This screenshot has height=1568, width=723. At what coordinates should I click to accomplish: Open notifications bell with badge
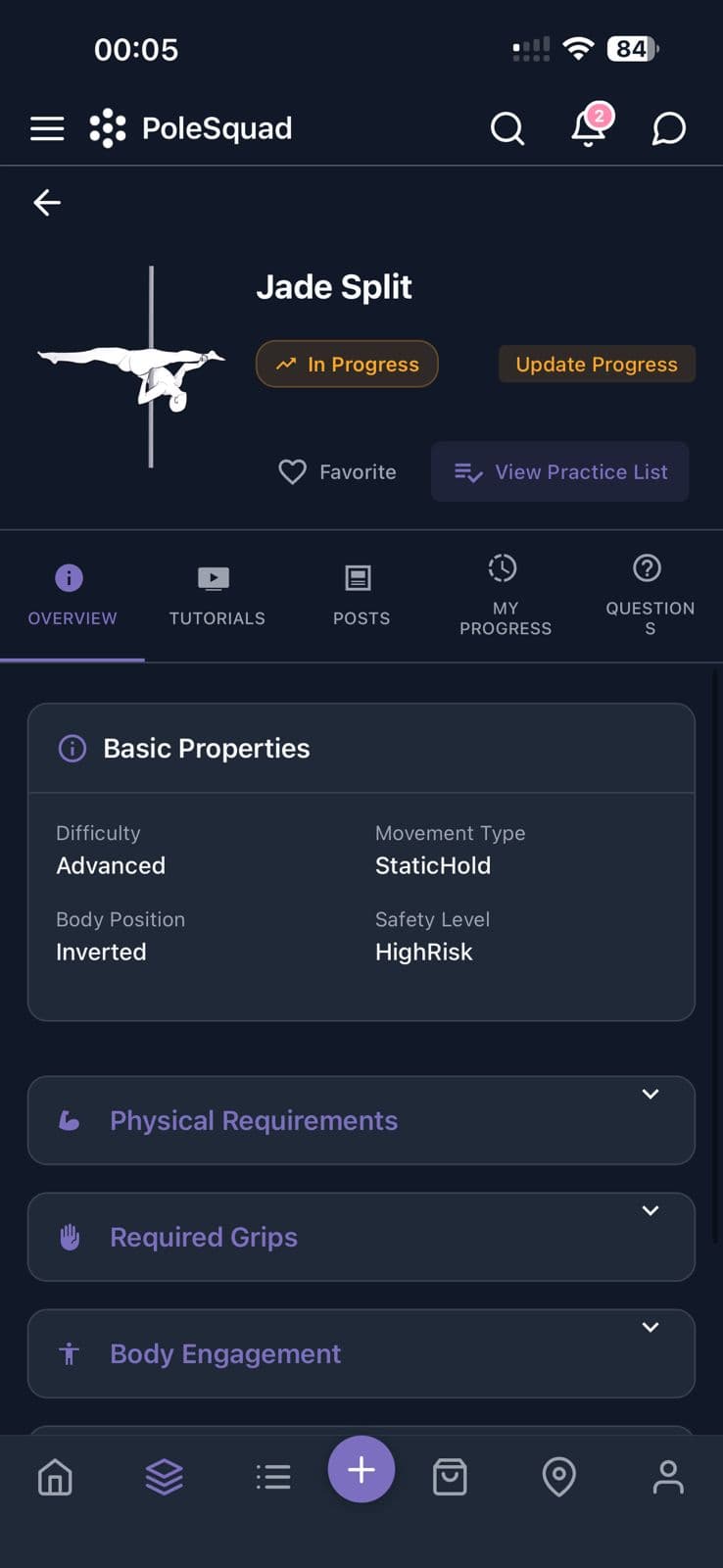point(589,126)
